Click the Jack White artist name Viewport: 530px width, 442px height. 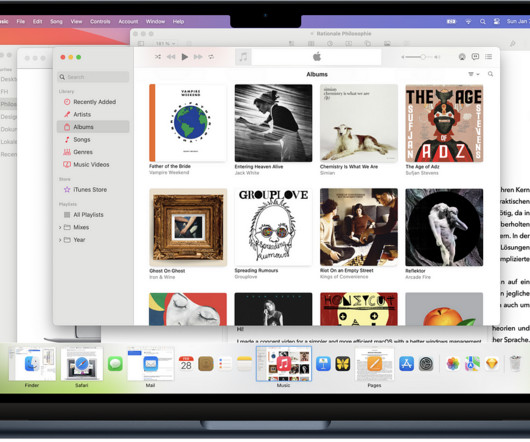(x=247, y=173)
